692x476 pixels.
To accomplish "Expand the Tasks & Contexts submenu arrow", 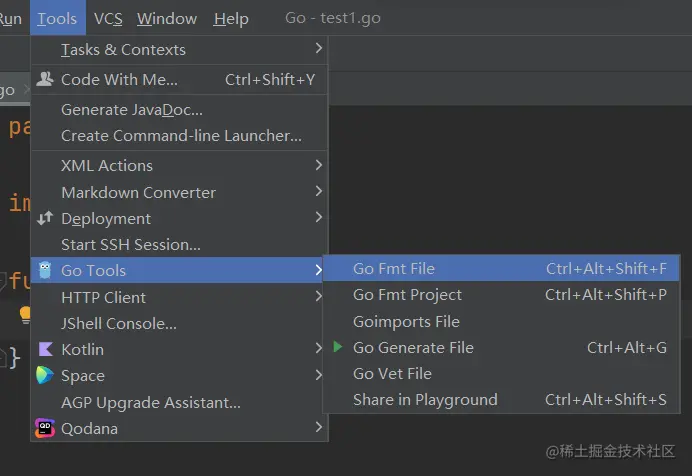I will (x=318, y=48).
